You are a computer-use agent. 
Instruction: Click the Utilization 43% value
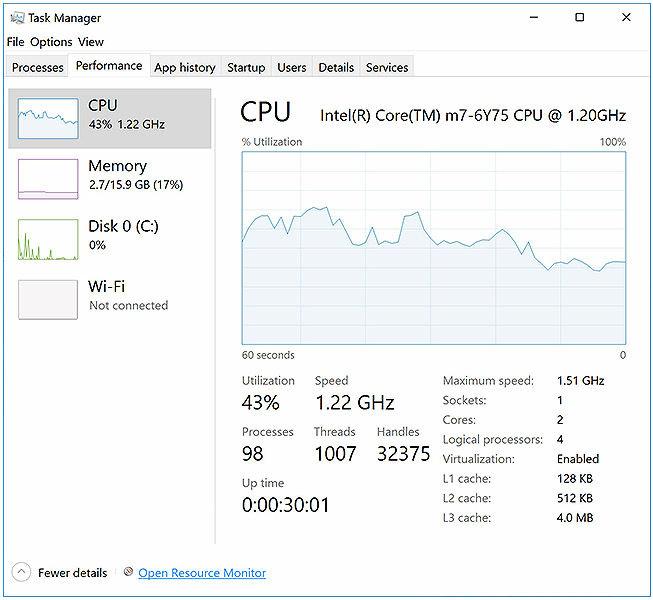coord(261,403)
